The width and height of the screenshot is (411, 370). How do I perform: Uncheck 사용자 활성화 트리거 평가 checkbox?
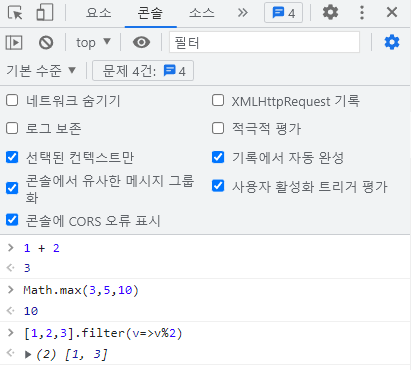(218, 186)
